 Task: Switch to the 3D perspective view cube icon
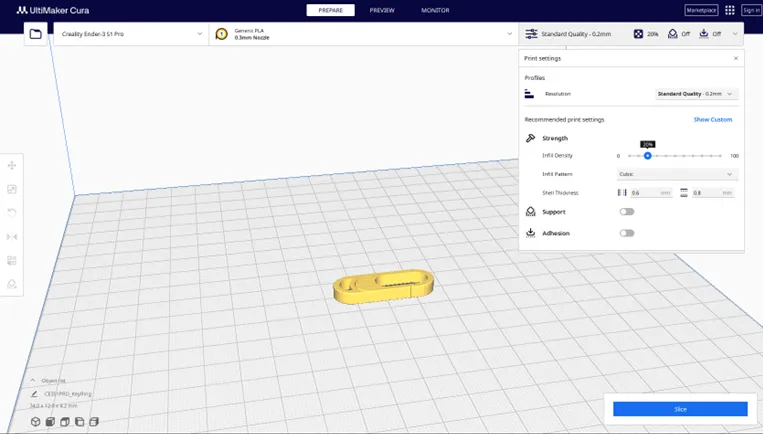(x=35, y=422)
